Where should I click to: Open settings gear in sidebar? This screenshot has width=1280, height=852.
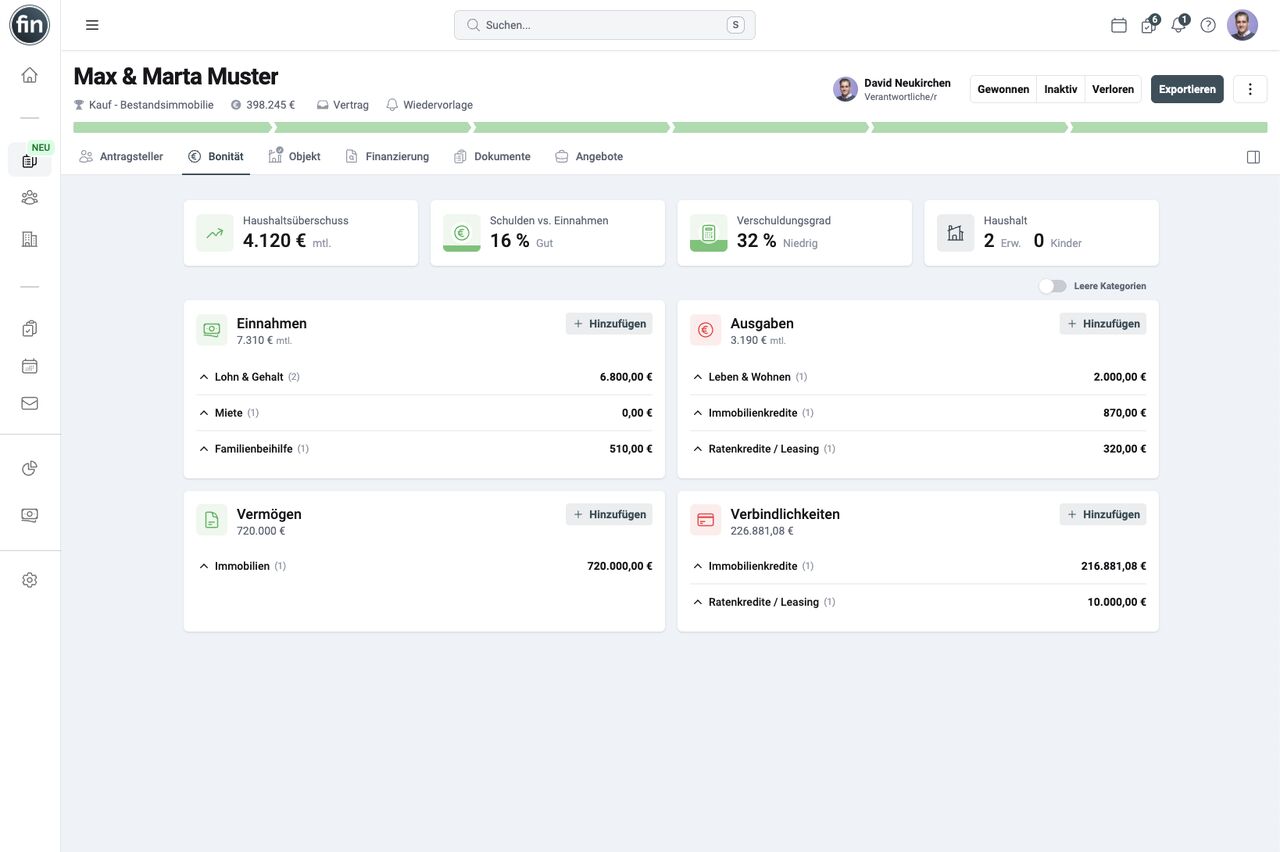[x=30, y=580]
